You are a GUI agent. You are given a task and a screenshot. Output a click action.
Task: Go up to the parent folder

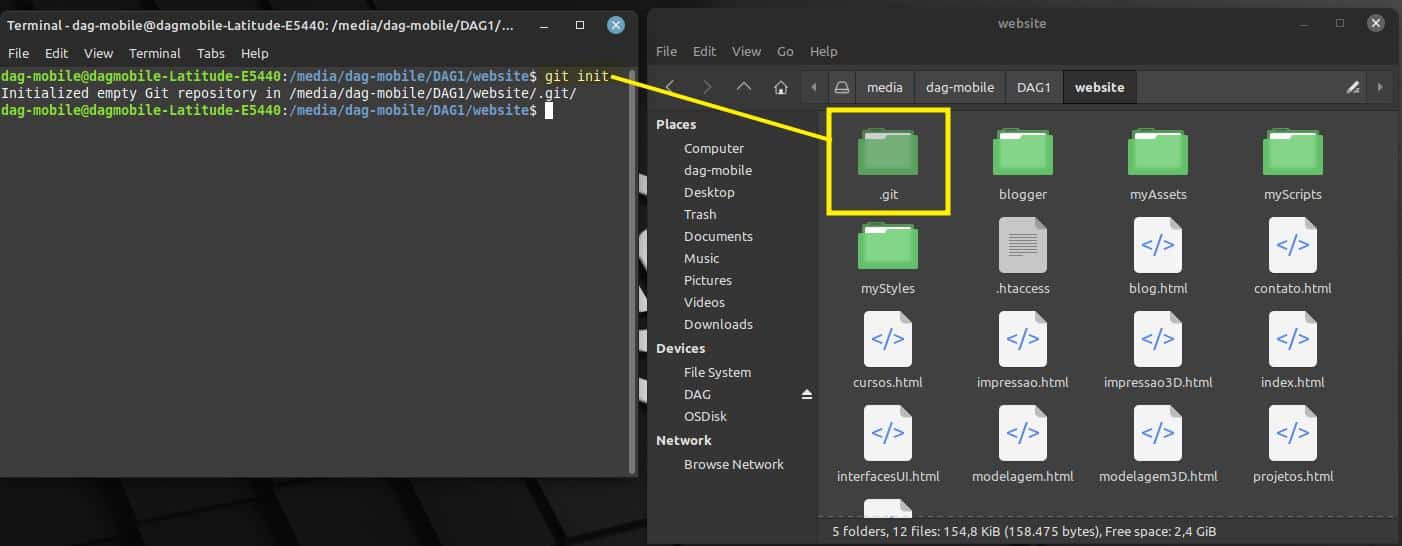point(743,87)
